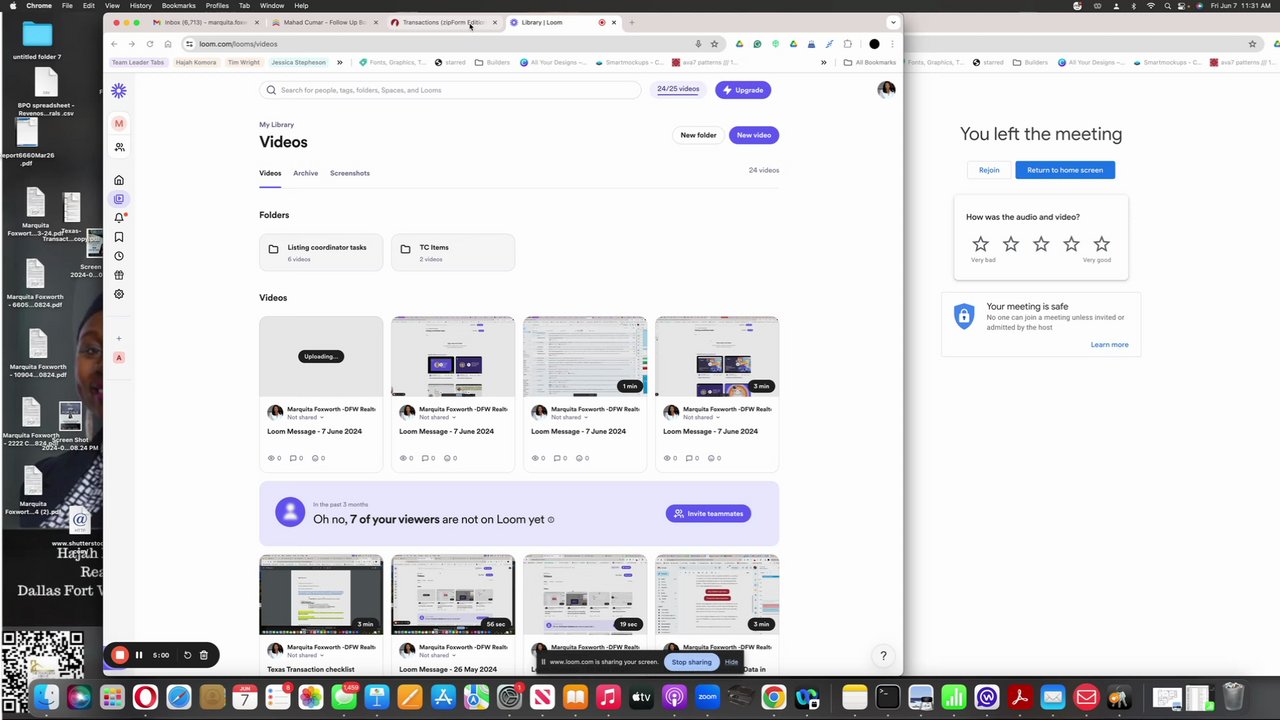The height and width of the screenshot is (720, 1280).
Task: Delete recording with the trash icon
Action: (x=203, y=655)
